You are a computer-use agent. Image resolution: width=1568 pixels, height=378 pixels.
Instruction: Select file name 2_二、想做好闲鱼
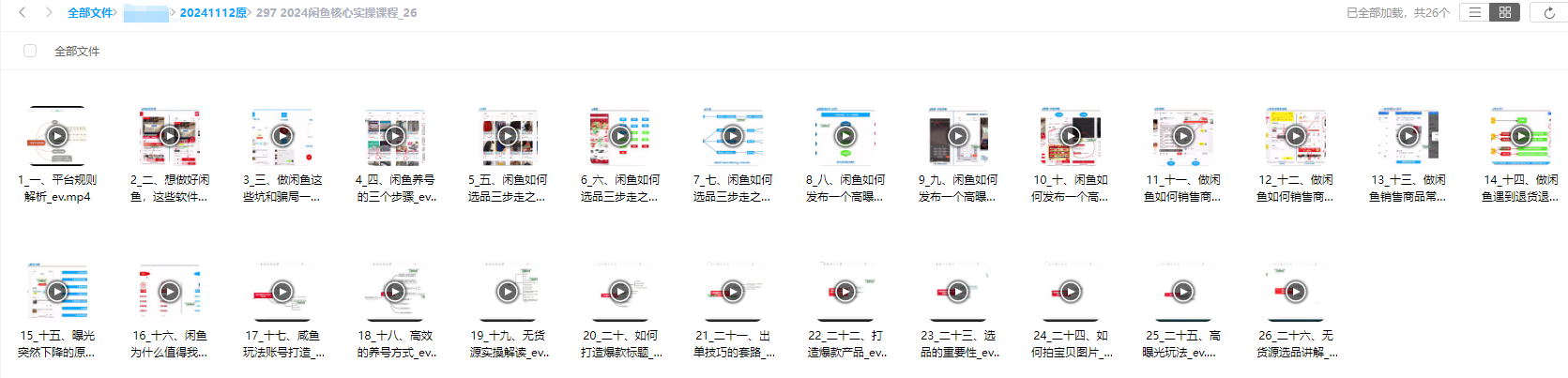[169, 188]
